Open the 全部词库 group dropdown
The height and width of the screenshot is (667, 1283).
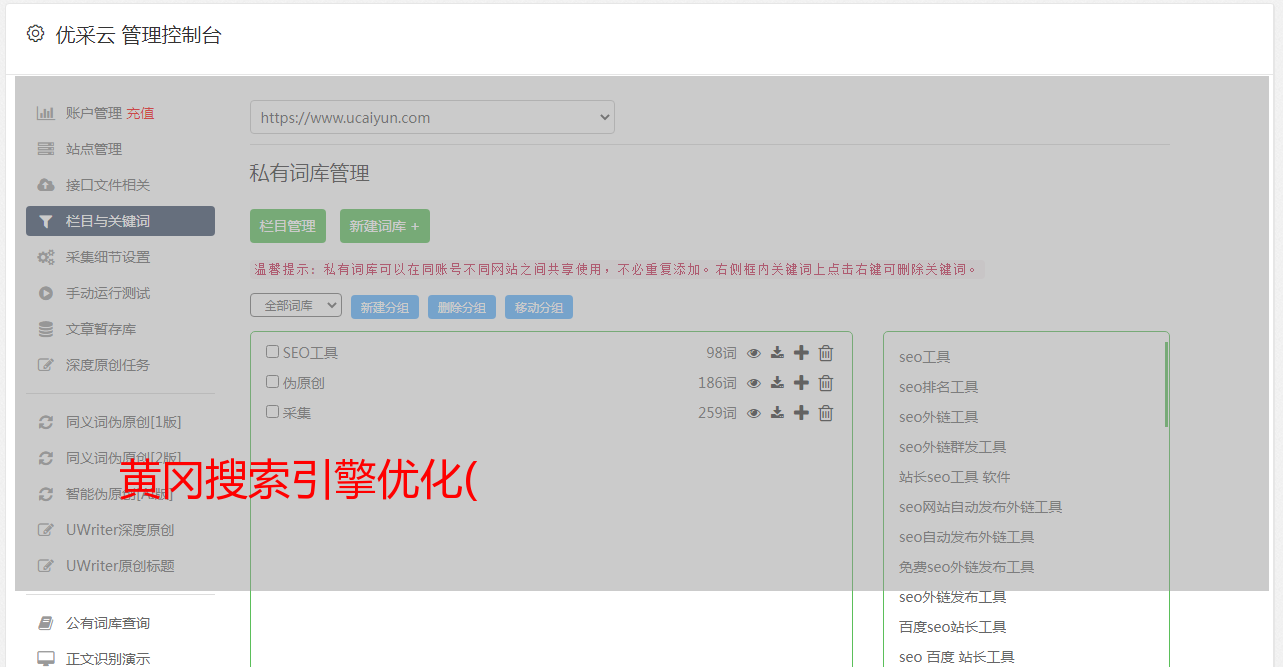[x=296, y=305]
